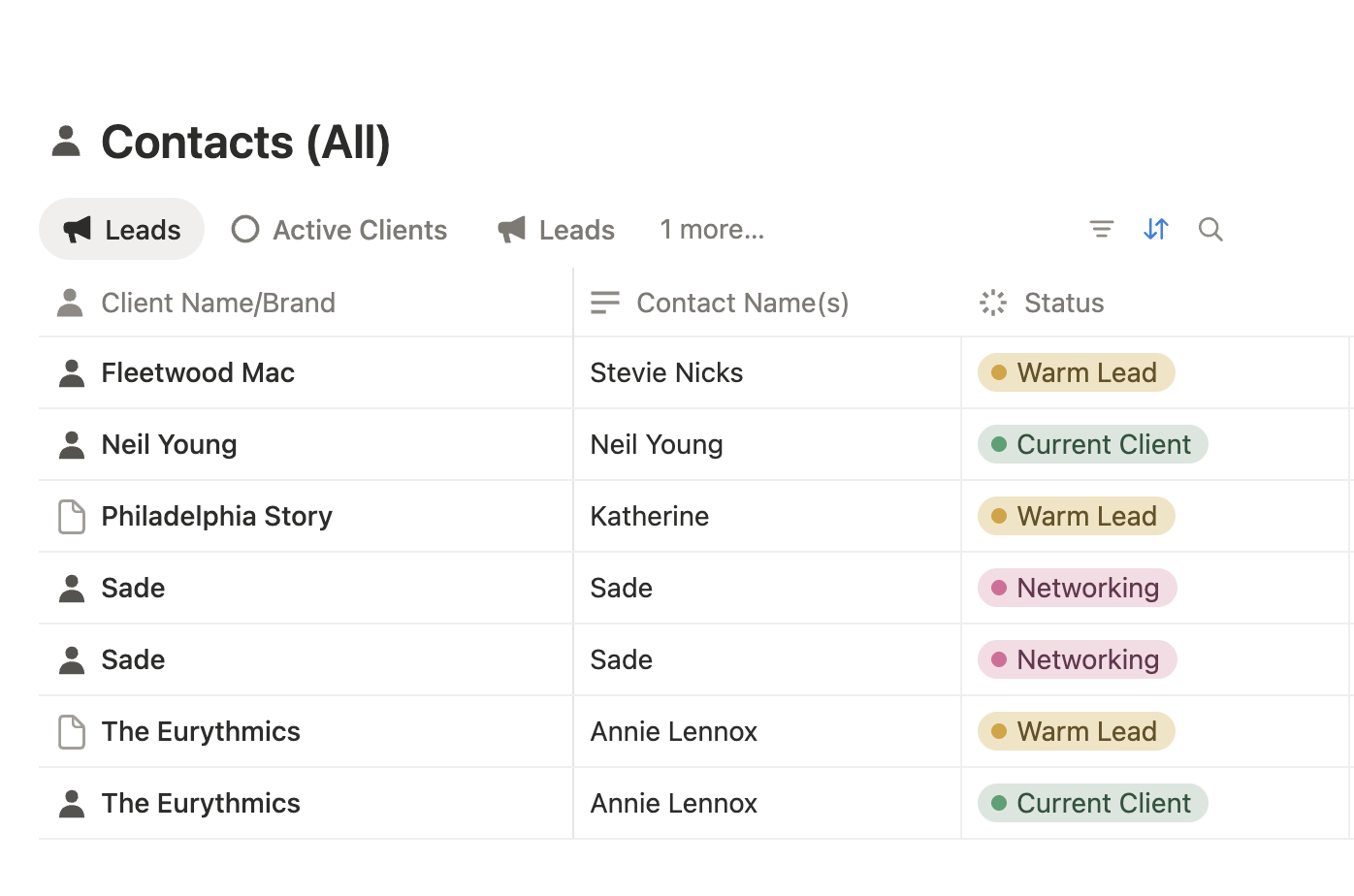Select the Neil Young contact name cell

tap(767, 444)
